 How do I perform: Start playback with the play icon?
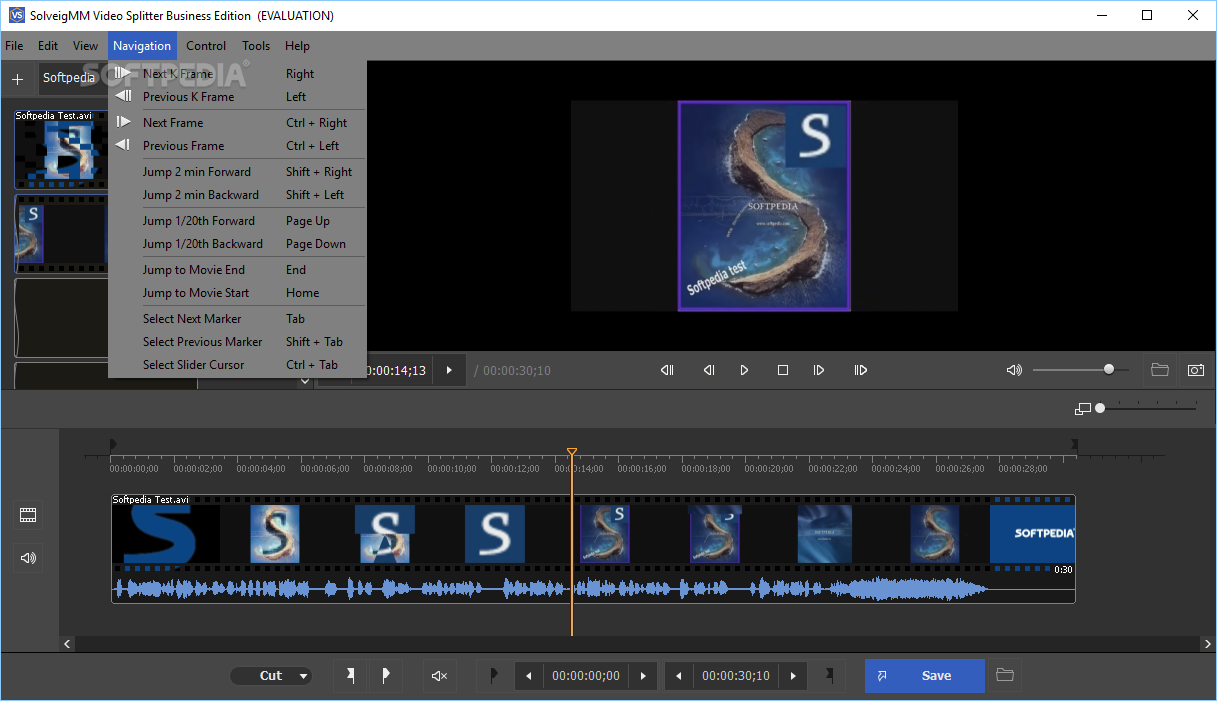tap(744, 370)
